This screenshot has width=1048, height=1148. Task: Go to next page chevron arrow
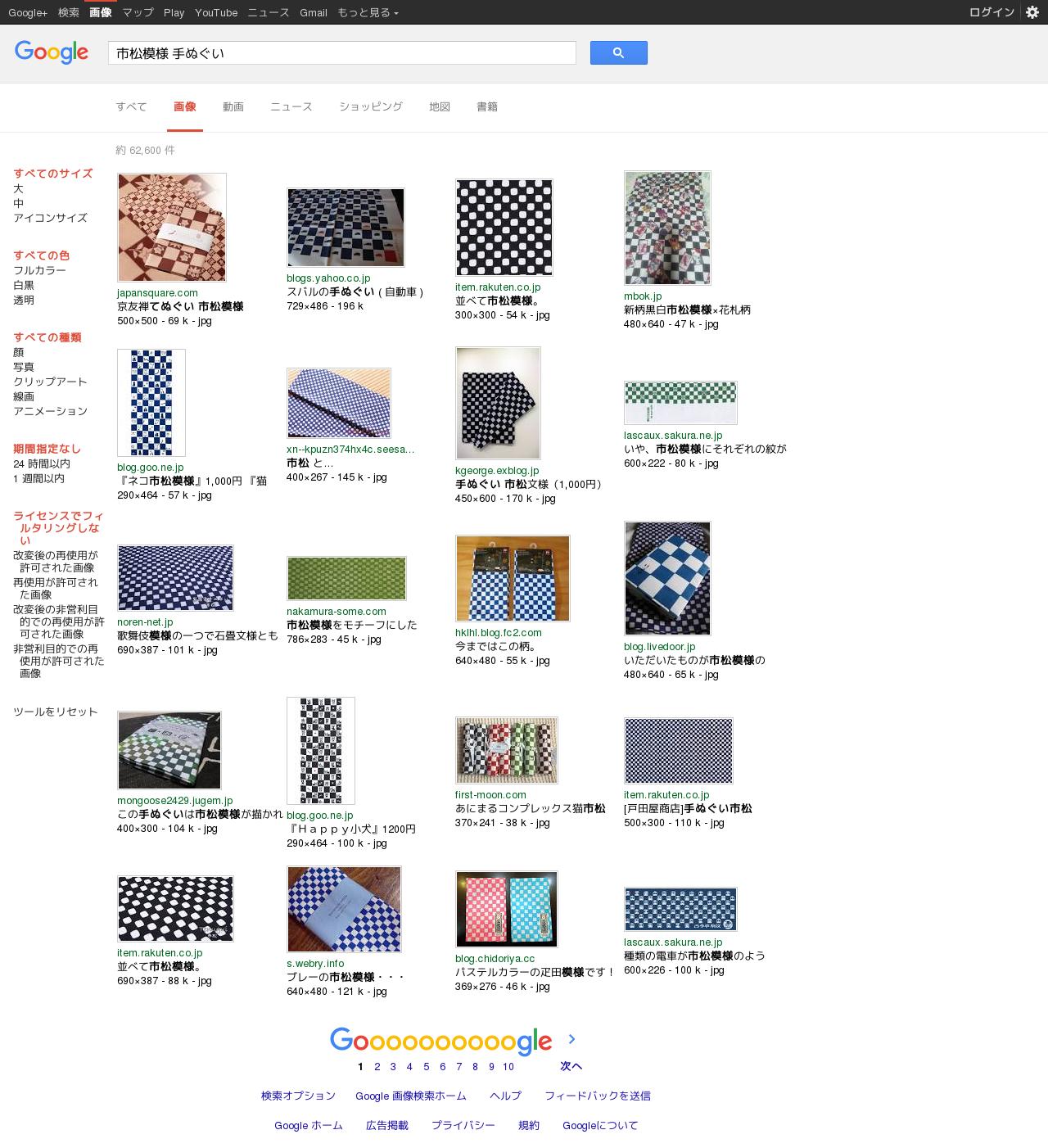pyautogui.click(x=571, y=1039)
